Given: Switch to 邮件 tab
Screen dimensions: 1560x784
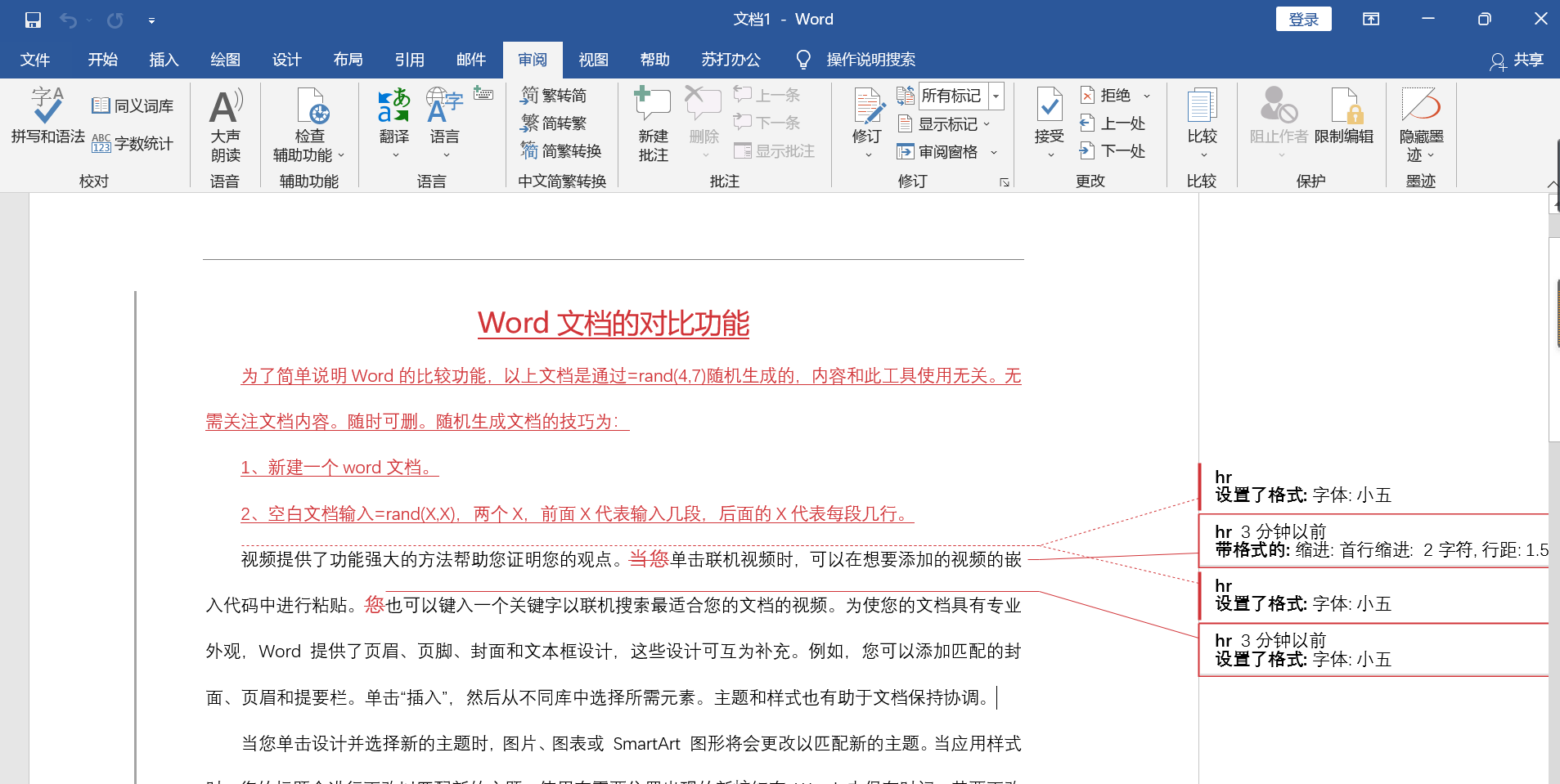Looking at the screenshot, I should click(x=470, y=60).
